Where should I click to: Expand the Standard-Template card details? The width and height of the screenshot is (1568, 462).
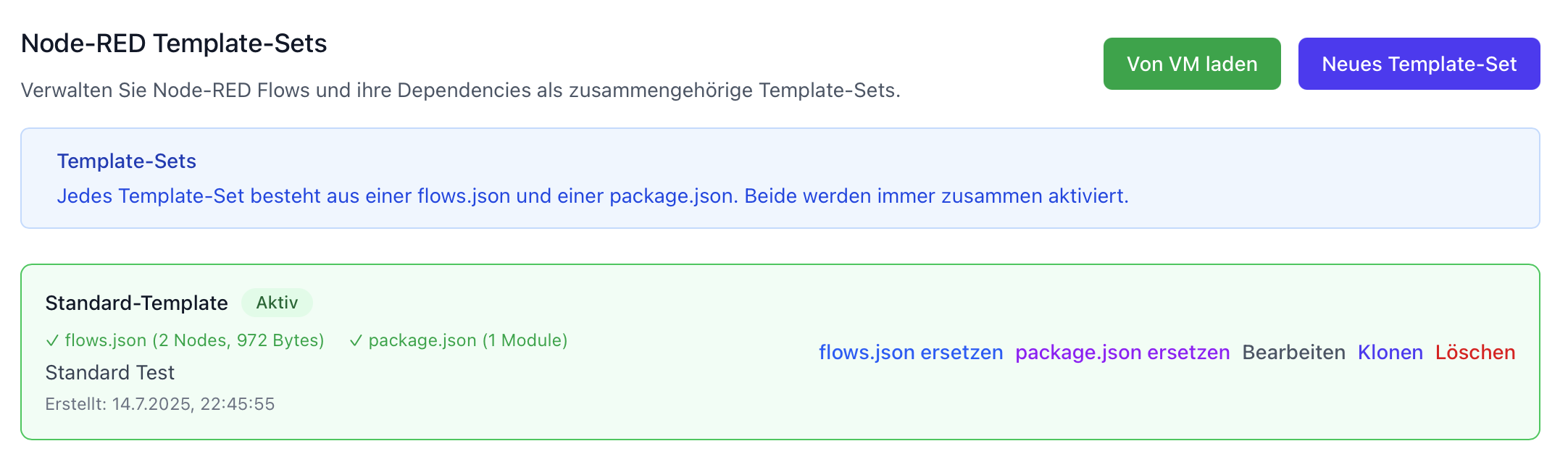(137, 303)
